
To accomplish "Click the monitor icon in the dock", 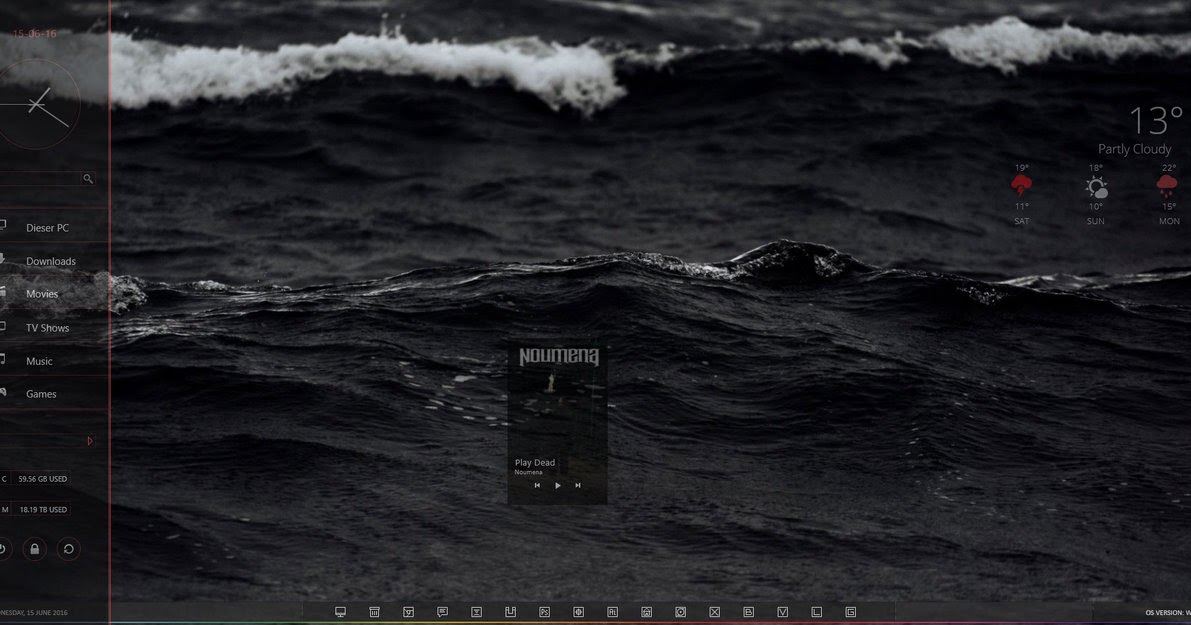I will point(340,610).
